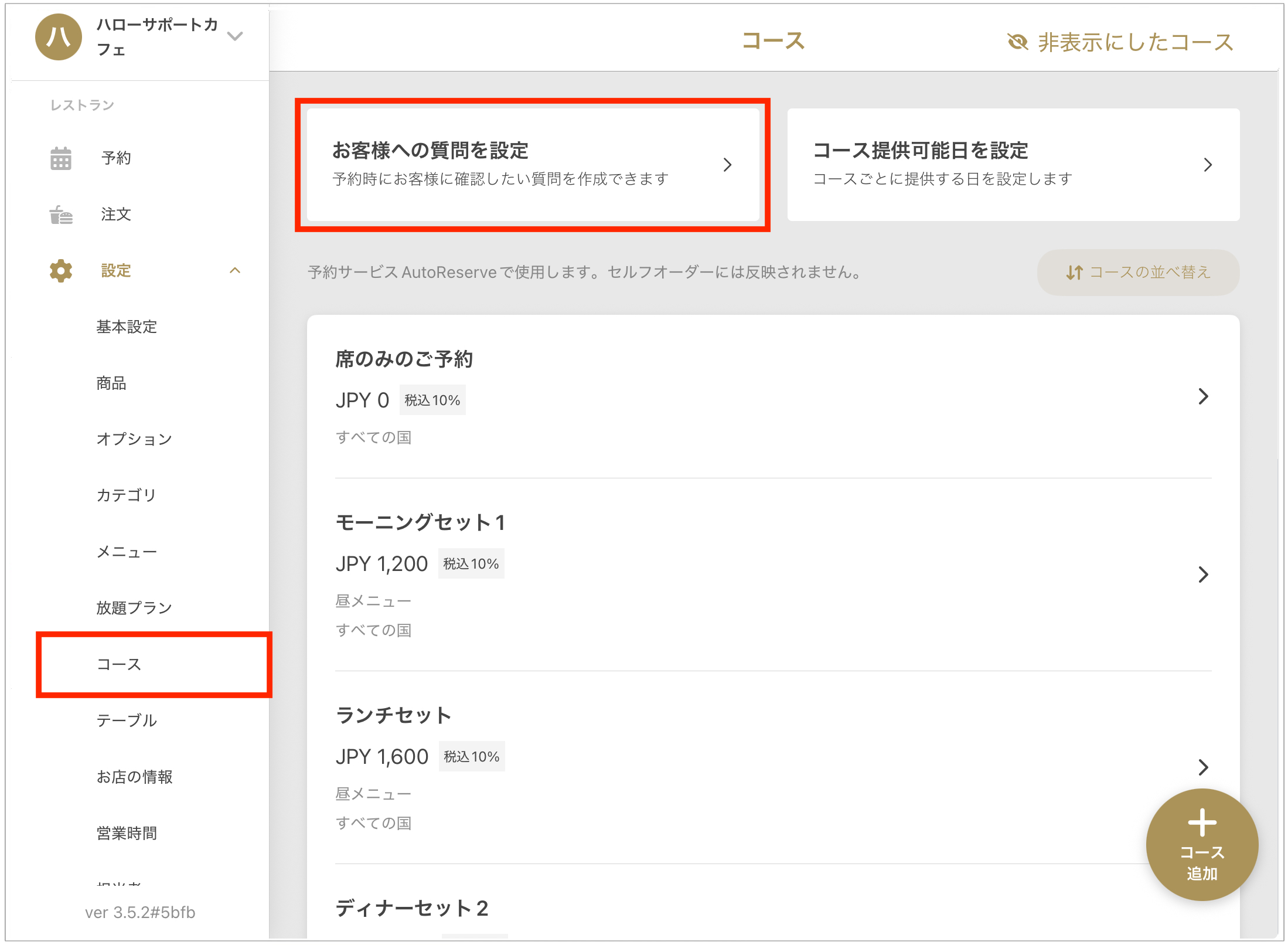Click the food order icon next to 注文
Screen dimensions: 1288x945
(x=60, y=215)
